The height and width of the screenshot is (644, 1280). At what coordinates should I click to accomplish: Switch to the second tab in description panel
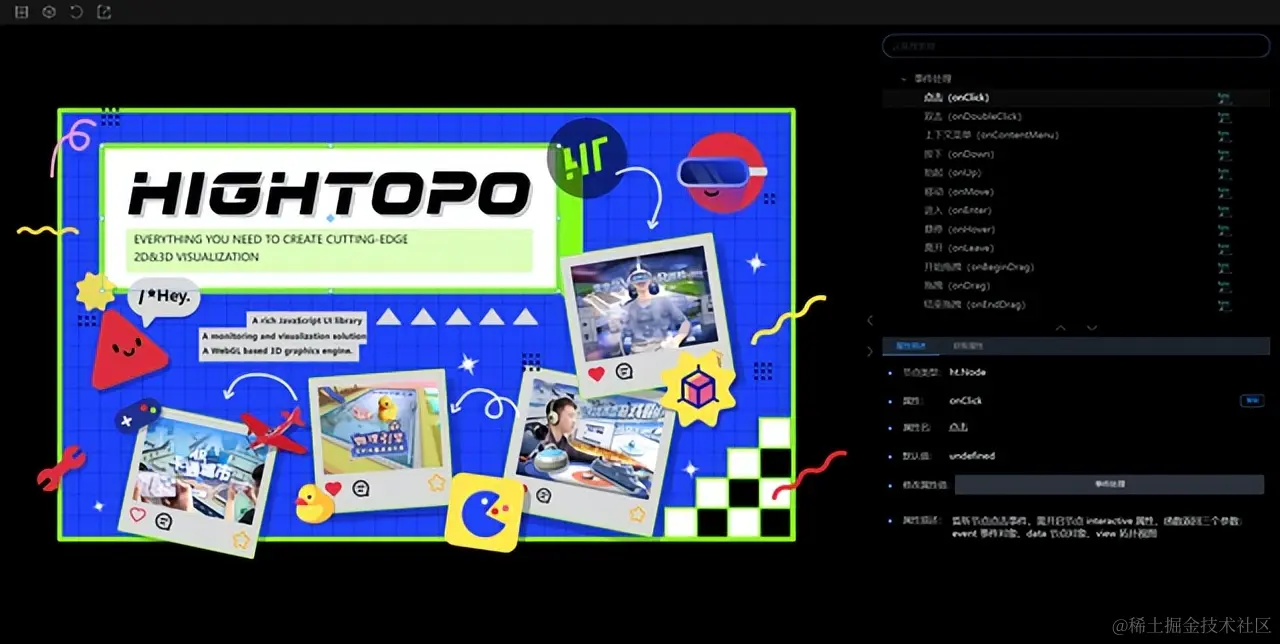point(969,346)
